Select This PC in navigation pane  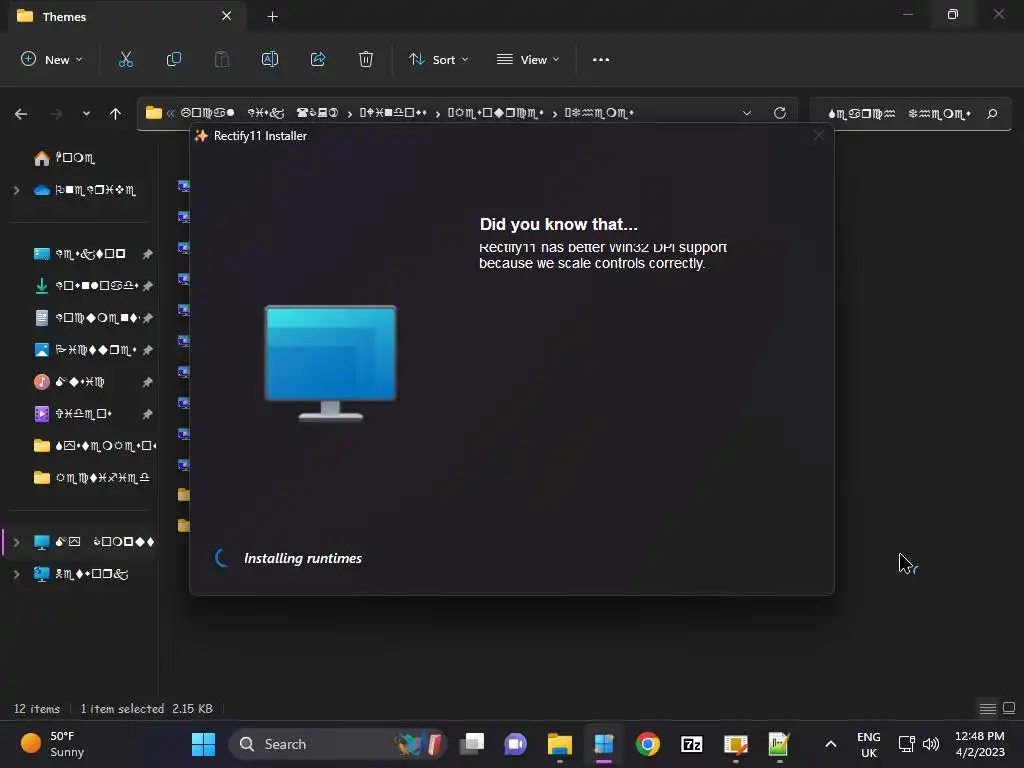93,542
